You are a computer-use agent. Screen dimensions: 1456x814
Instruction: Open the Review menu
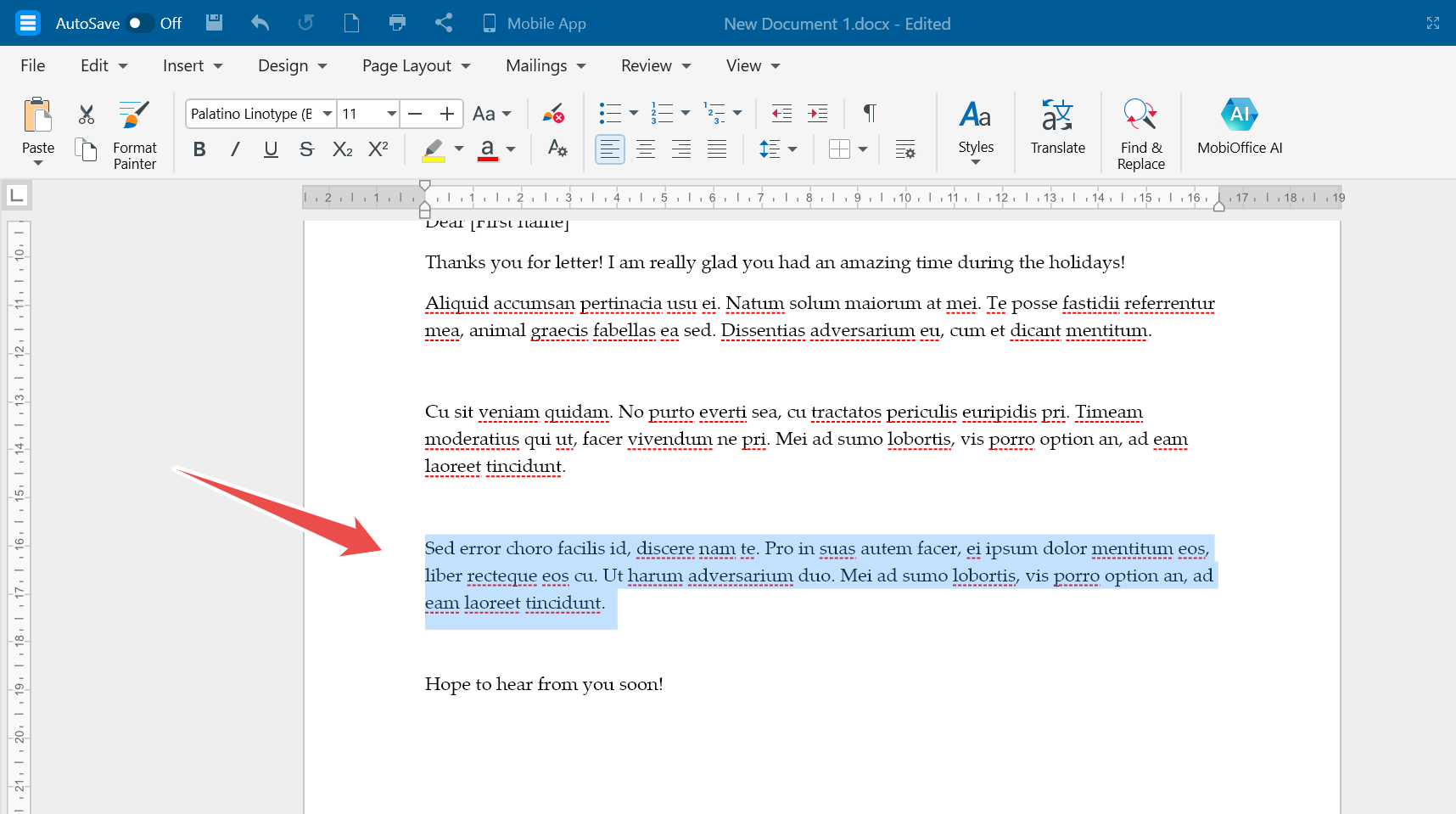(656, 65)
